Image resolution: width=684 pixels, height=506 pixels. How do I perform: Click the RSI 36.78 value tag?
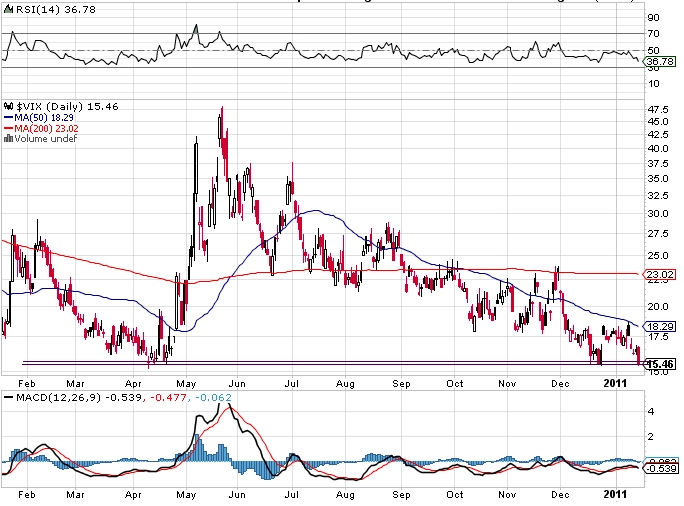pyautogui.click(x=659, y=62)
